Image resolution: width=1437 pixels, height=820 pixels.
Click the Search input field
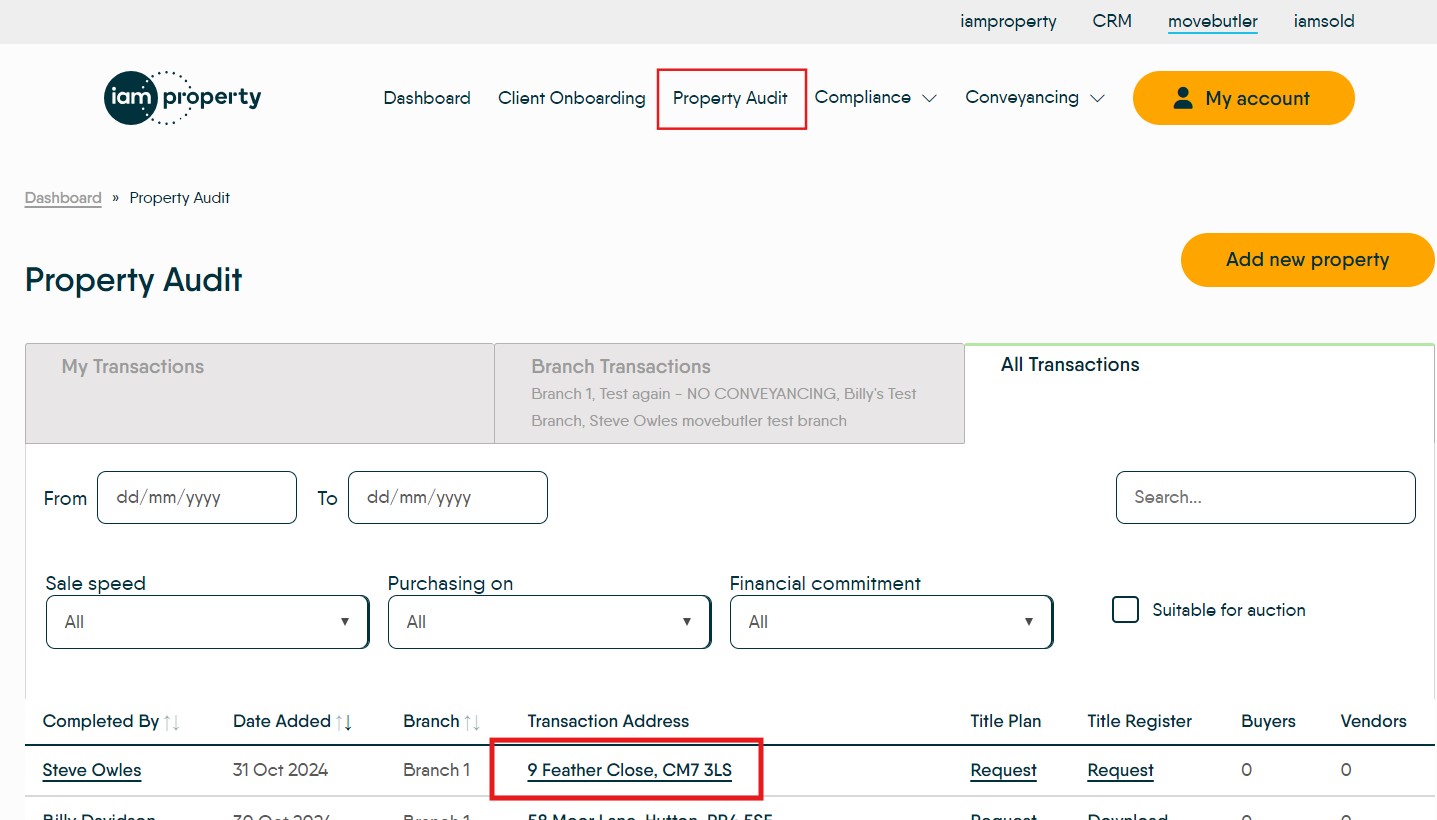1265,497
